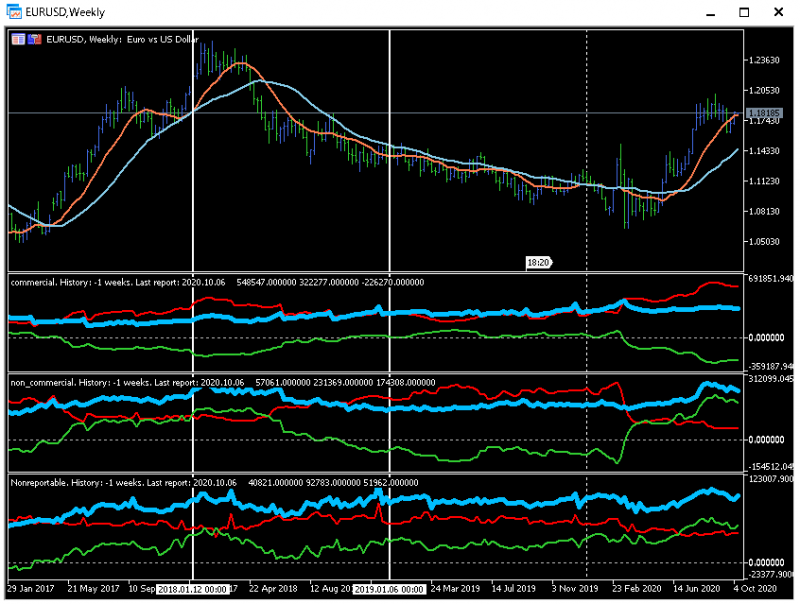Viewport: 800px width, 604px height.
Task: Select the 2018.01.12 vertical line date label
Action: [192, 589]
